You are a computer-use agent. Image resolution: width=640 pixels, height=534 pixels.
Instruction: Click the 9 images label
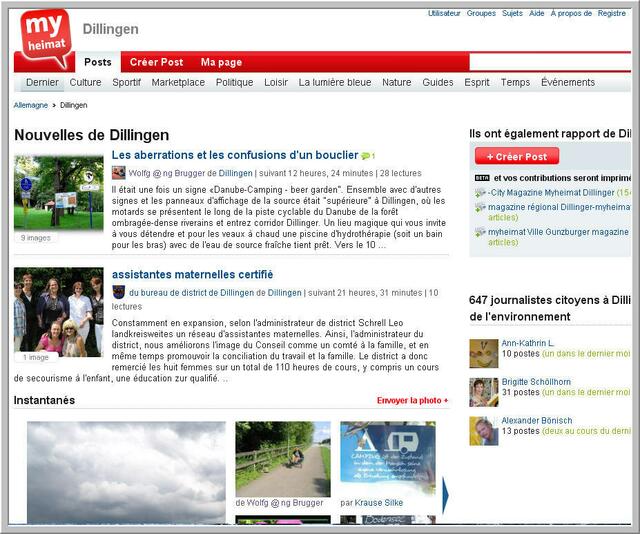point(36,238)
